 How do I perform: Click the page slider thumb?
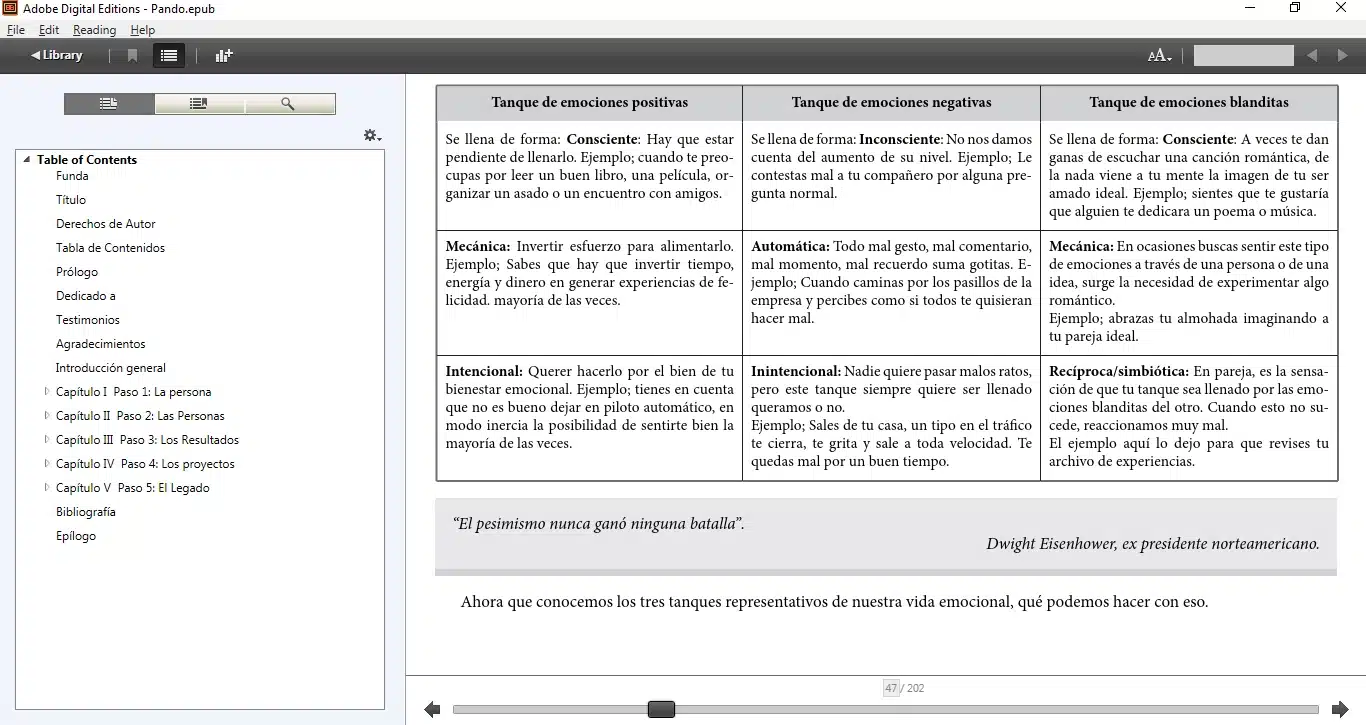[x=661, y=709]
